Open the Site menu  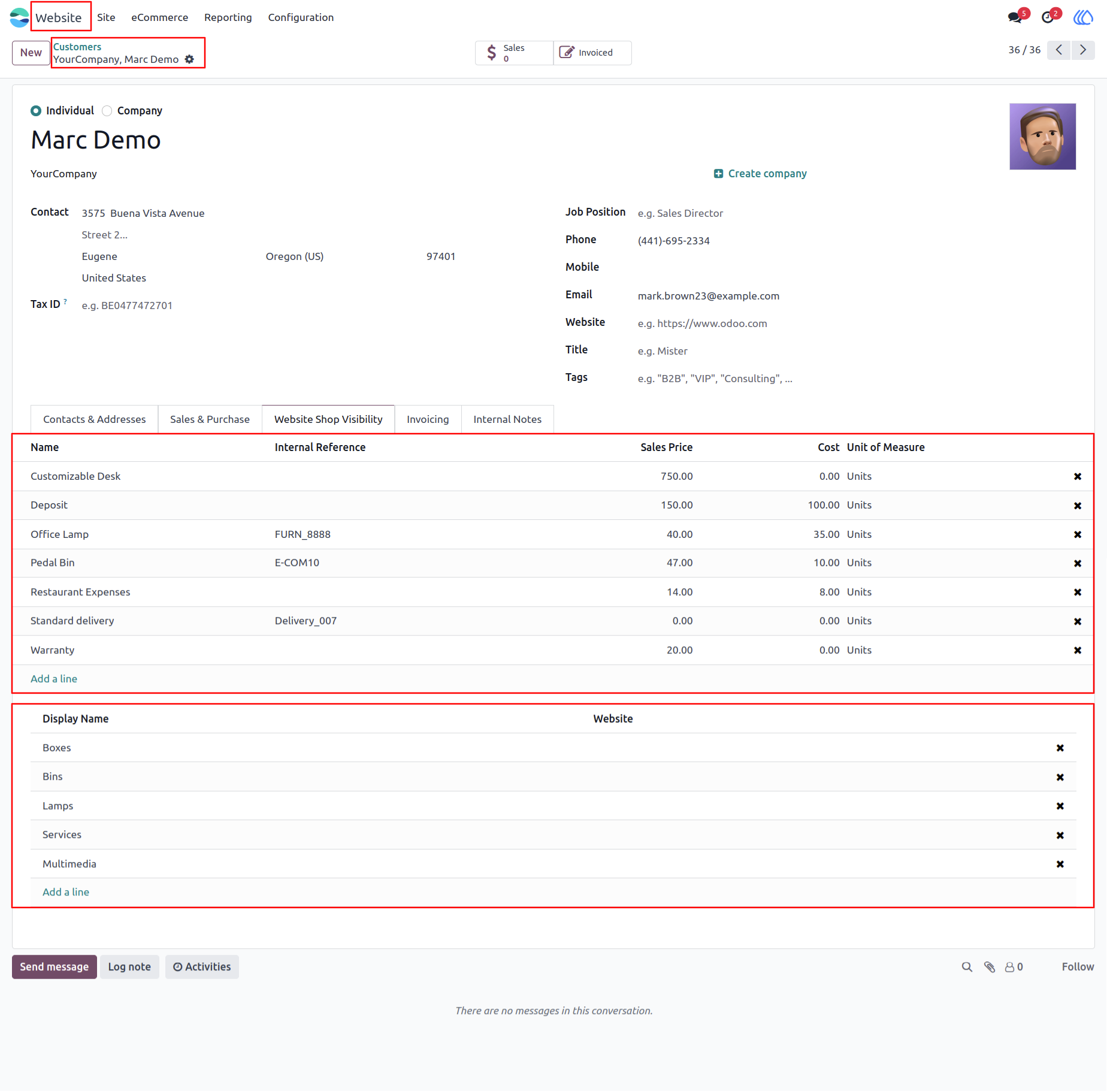coord(106,17)
